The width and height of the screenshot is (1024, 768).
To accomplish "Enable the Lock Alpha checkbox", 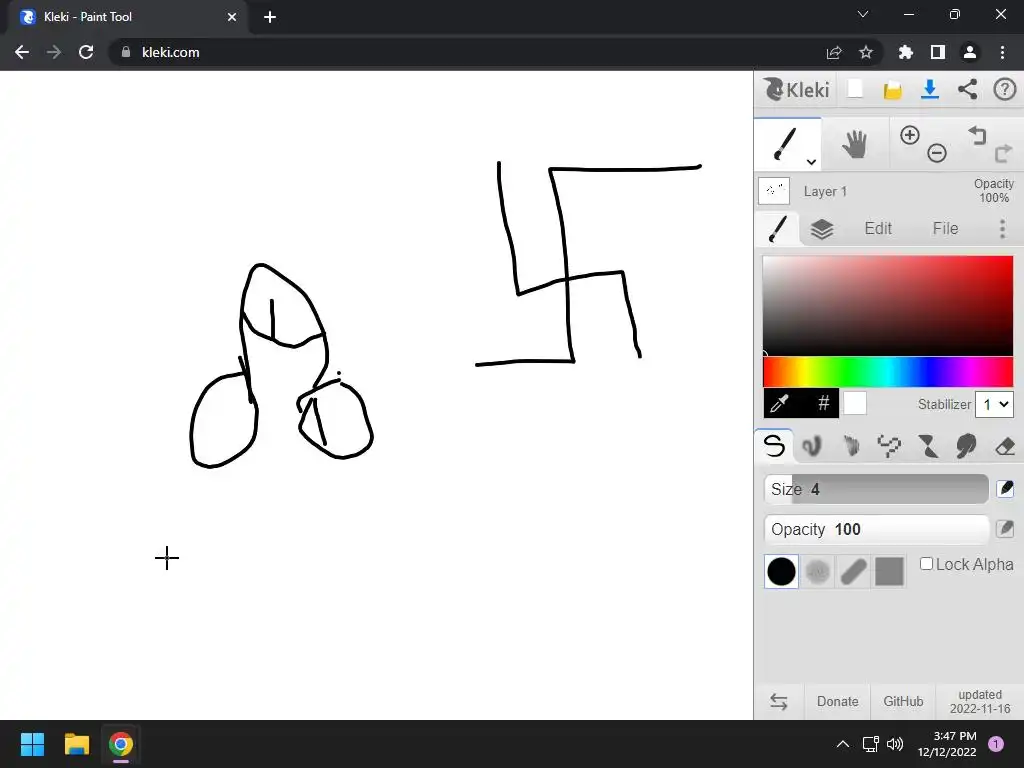I will [x=926, y=564].
